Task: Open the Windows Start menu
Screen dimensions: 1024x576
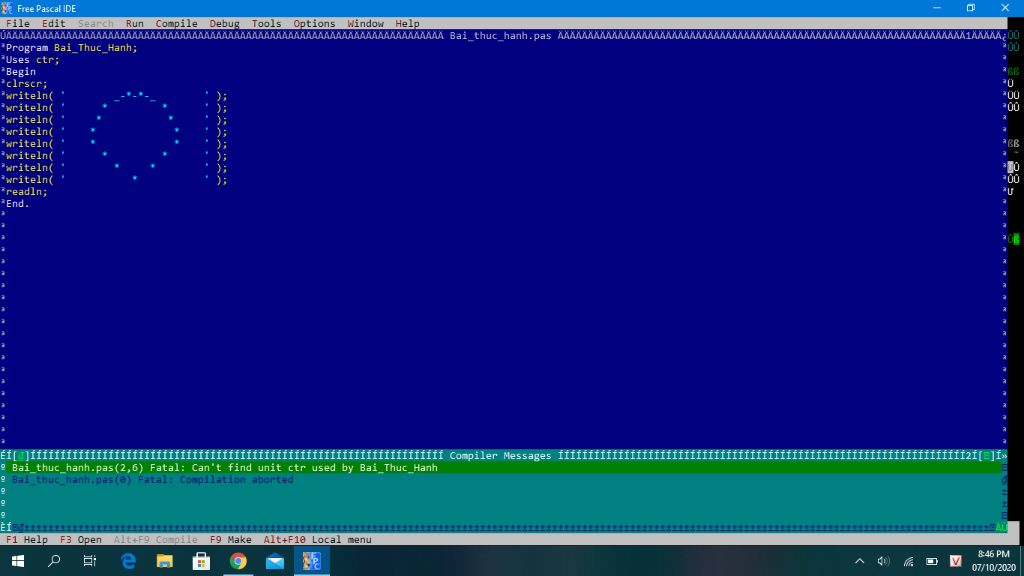Action: click(x=18, y=561)
